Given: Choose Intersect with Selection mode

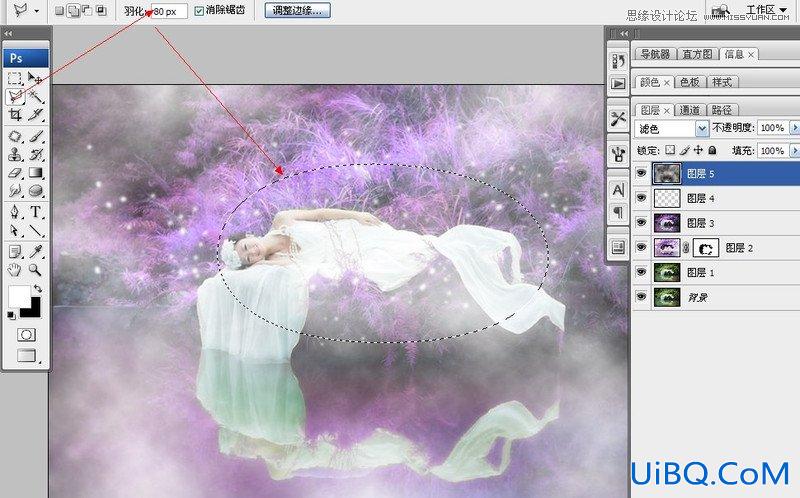Looking at the screenshot, I should [102, 10].
